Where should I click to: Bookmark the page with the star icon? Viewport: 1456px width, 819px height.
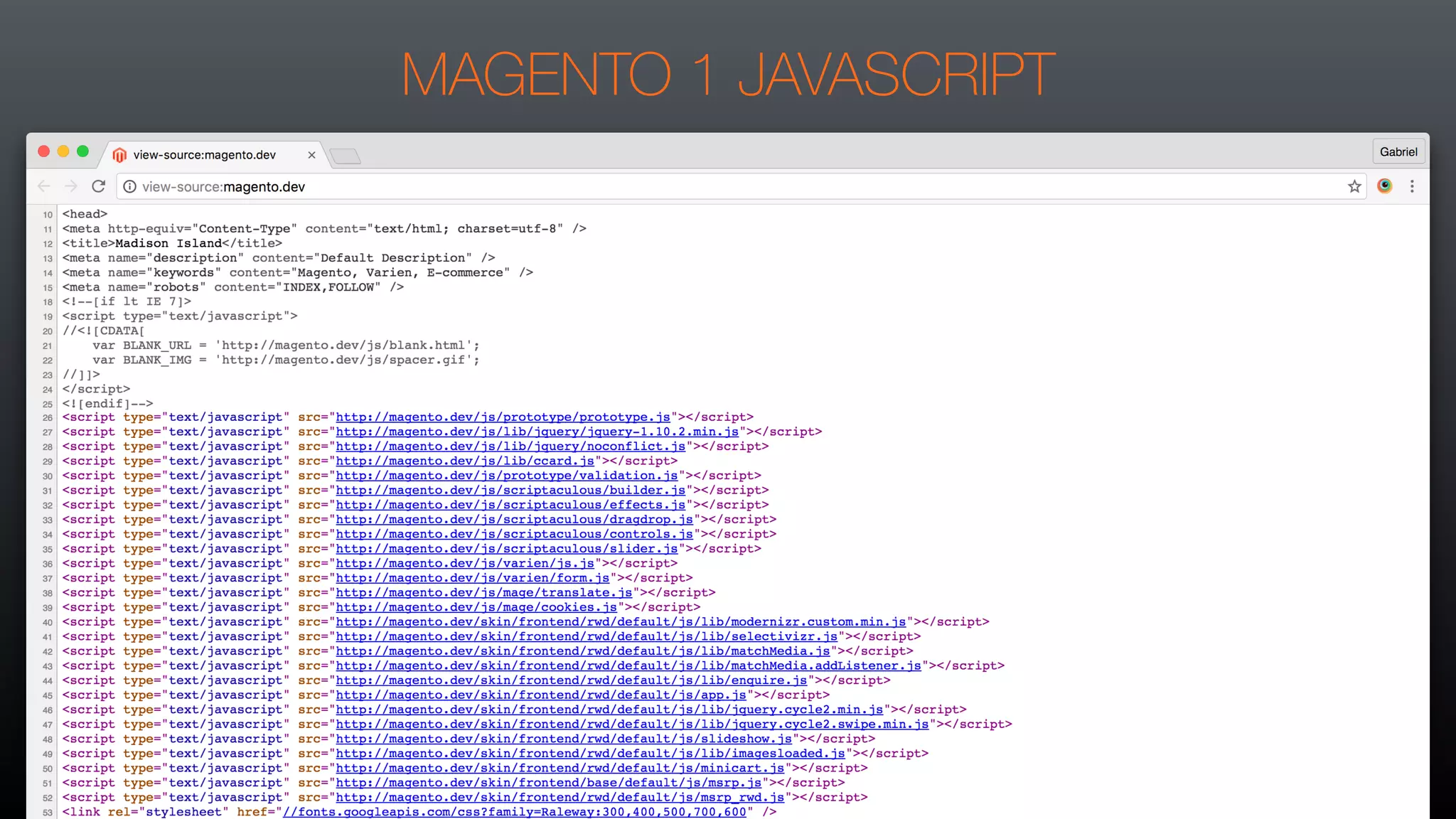pos(1354,186)
